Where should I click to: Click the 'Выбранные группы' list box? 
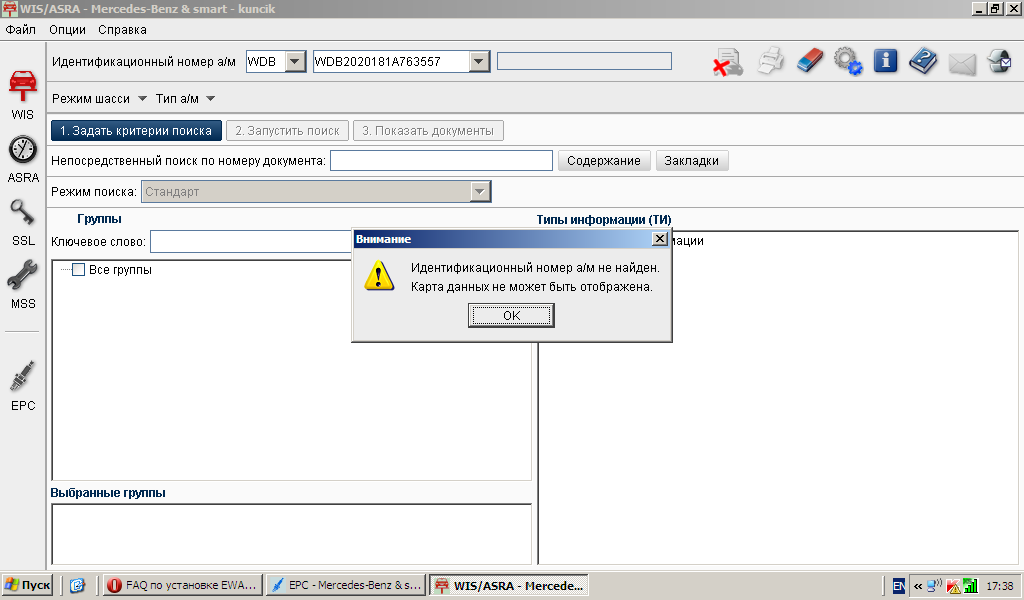(291, 533)
